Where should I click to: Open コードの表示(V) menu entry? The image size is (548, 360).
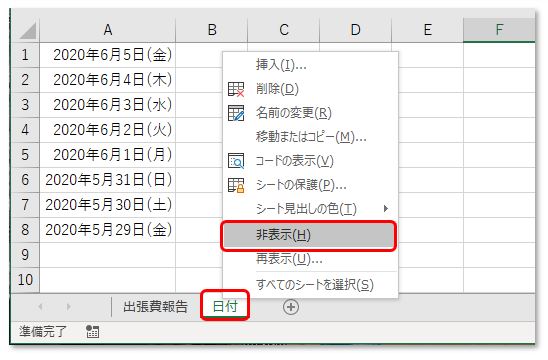pos(310,161)
